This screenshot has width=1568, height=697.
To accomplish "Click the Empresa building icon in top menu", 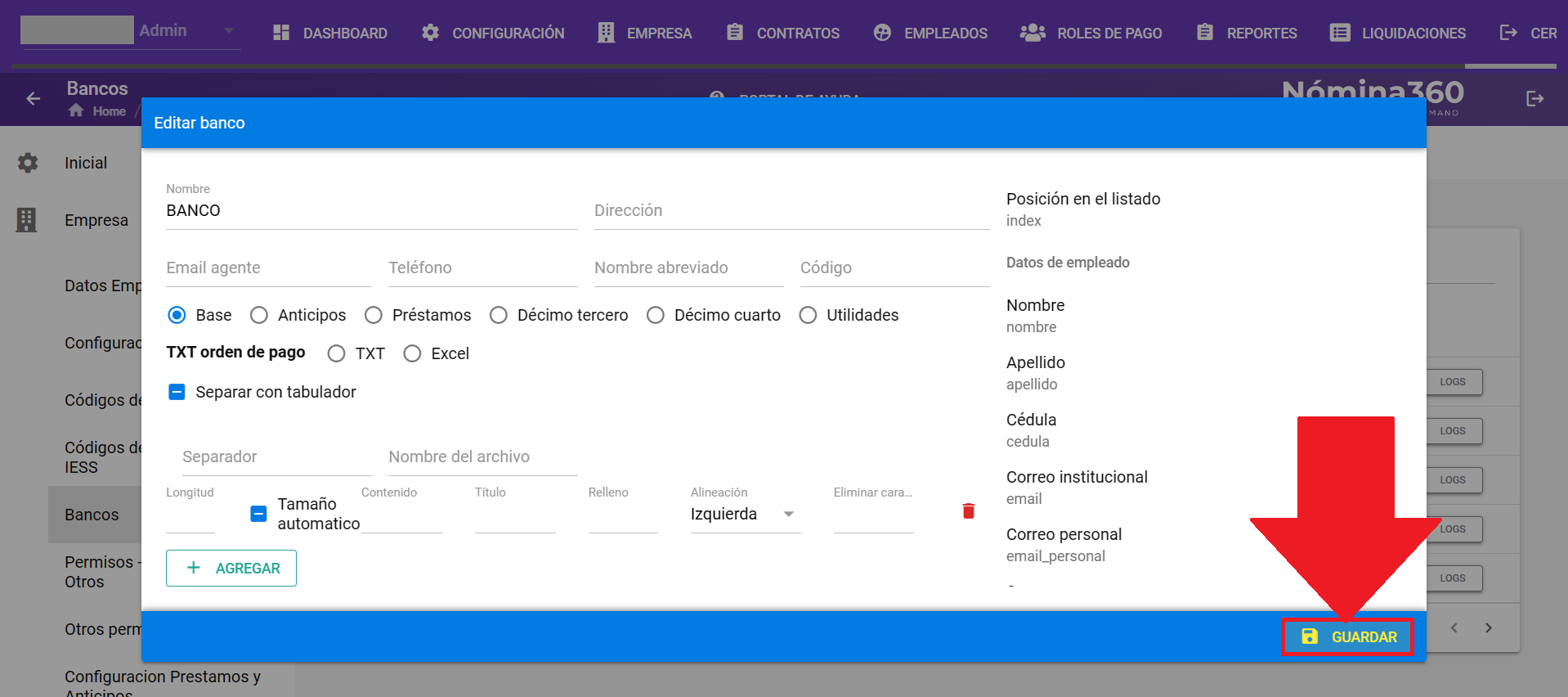I will 606,33.
